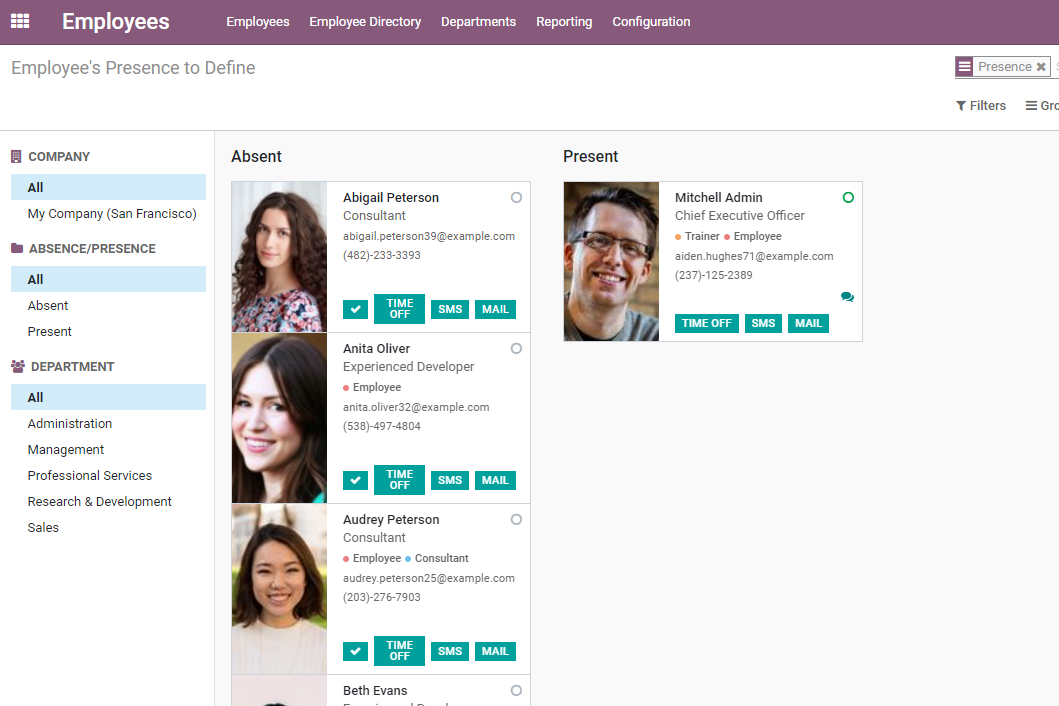Open the Filters dropdown

tap(981, 105)
